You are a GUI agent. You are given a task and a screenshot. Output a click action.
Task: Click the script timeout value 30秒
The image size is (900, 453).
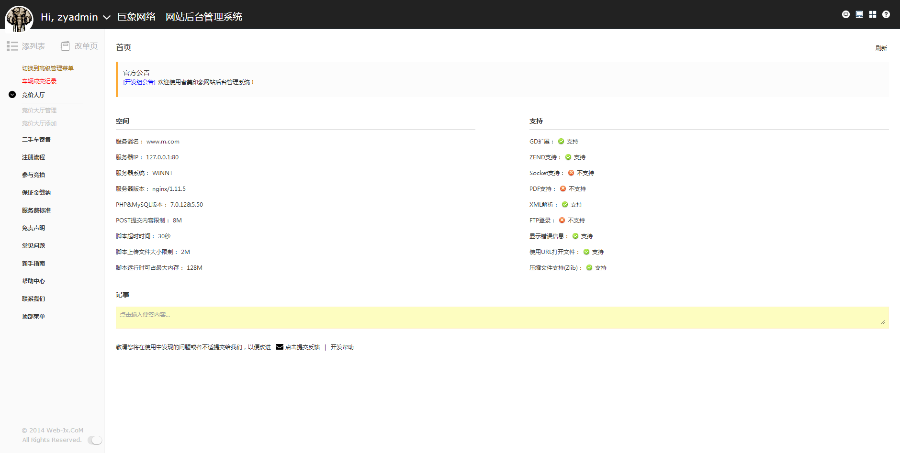click(164, 236)
